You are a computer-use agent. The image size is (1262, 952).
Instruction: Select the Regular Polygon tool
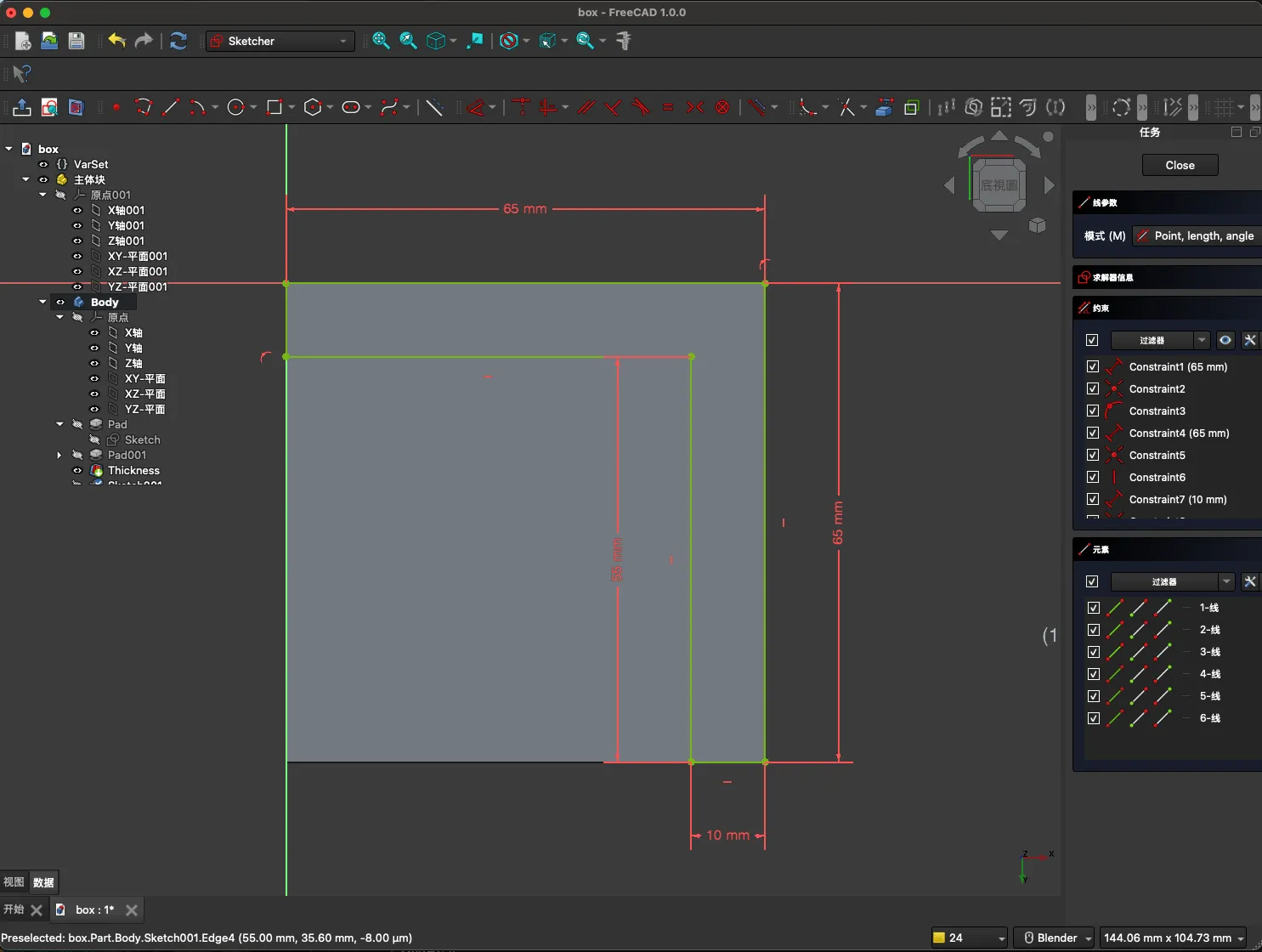[x=313, y=107]
